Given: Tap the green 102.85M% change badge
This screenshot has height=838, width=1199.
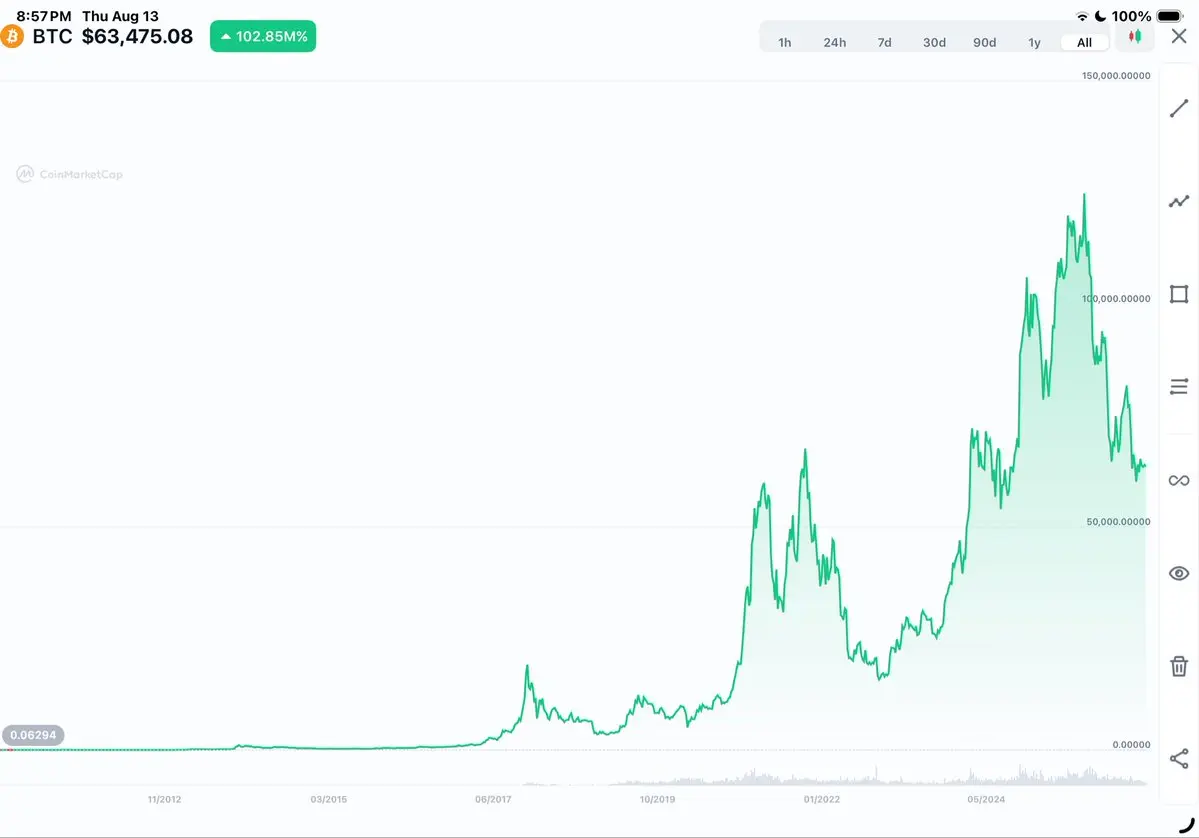Looking at the screenshot, I should (263, 36).
